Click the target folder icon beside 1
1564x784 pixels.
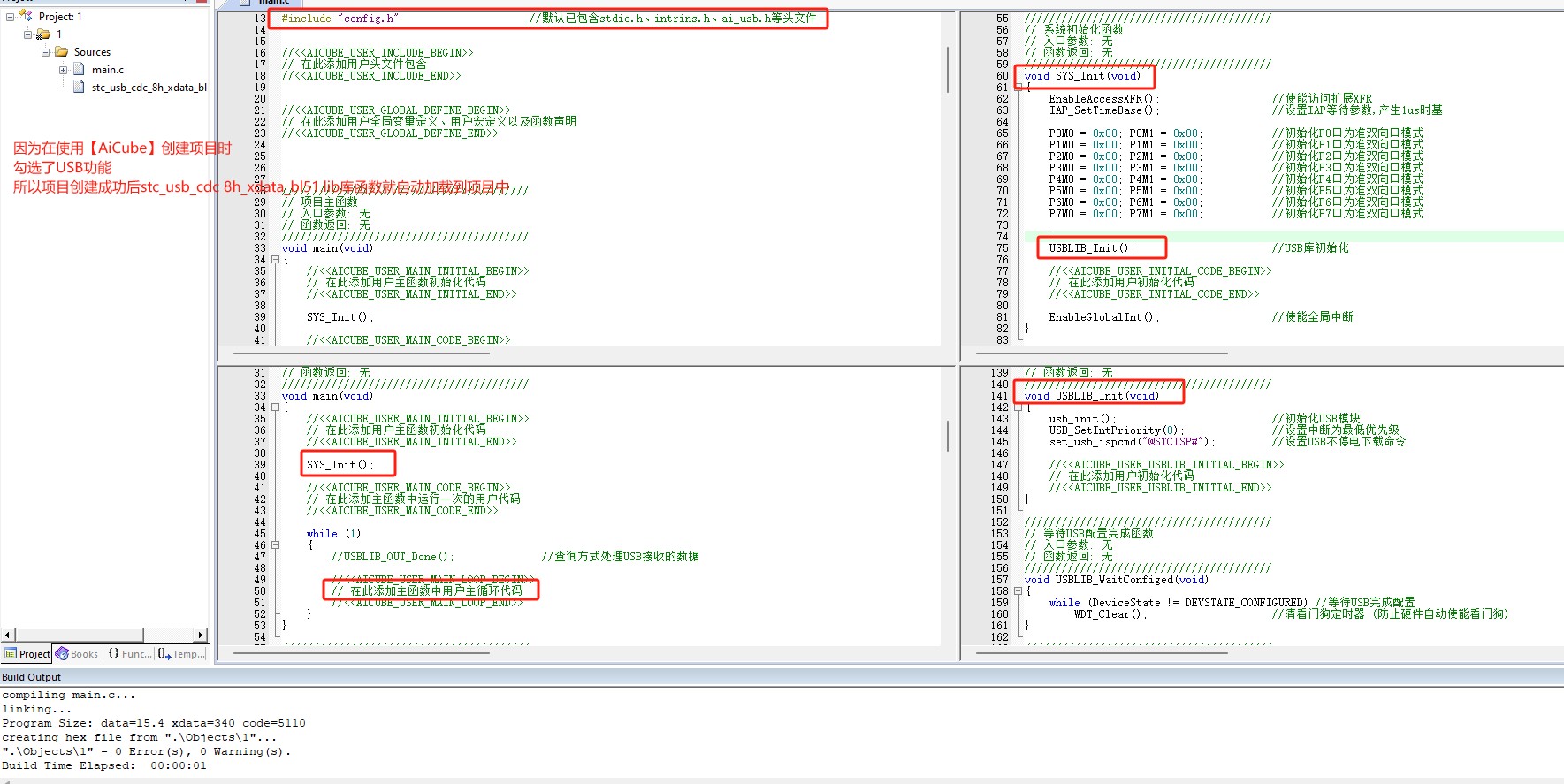pos(42,34)
